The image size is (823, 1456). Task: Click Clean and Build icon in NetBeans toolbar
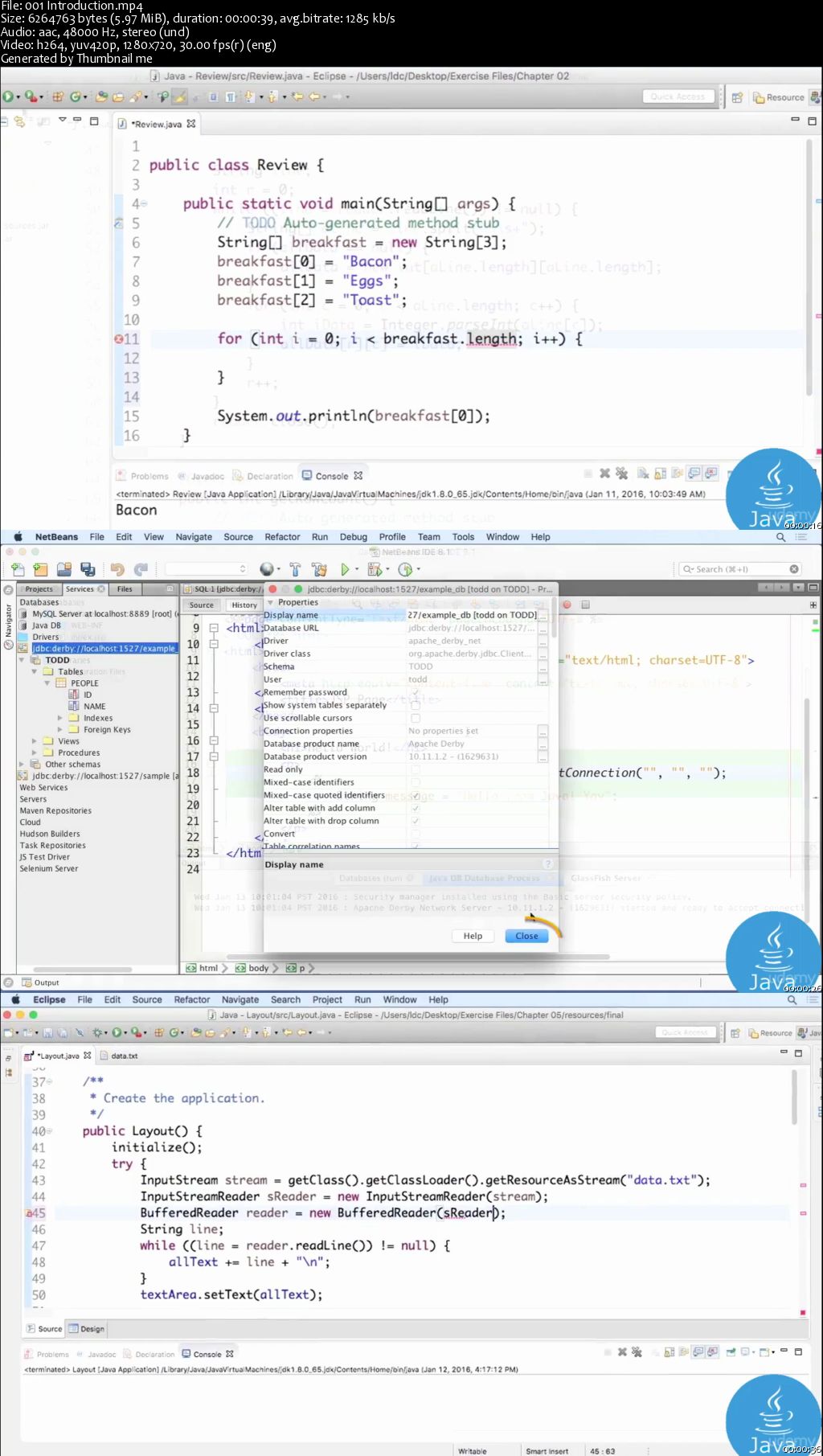tap(319, 569)
